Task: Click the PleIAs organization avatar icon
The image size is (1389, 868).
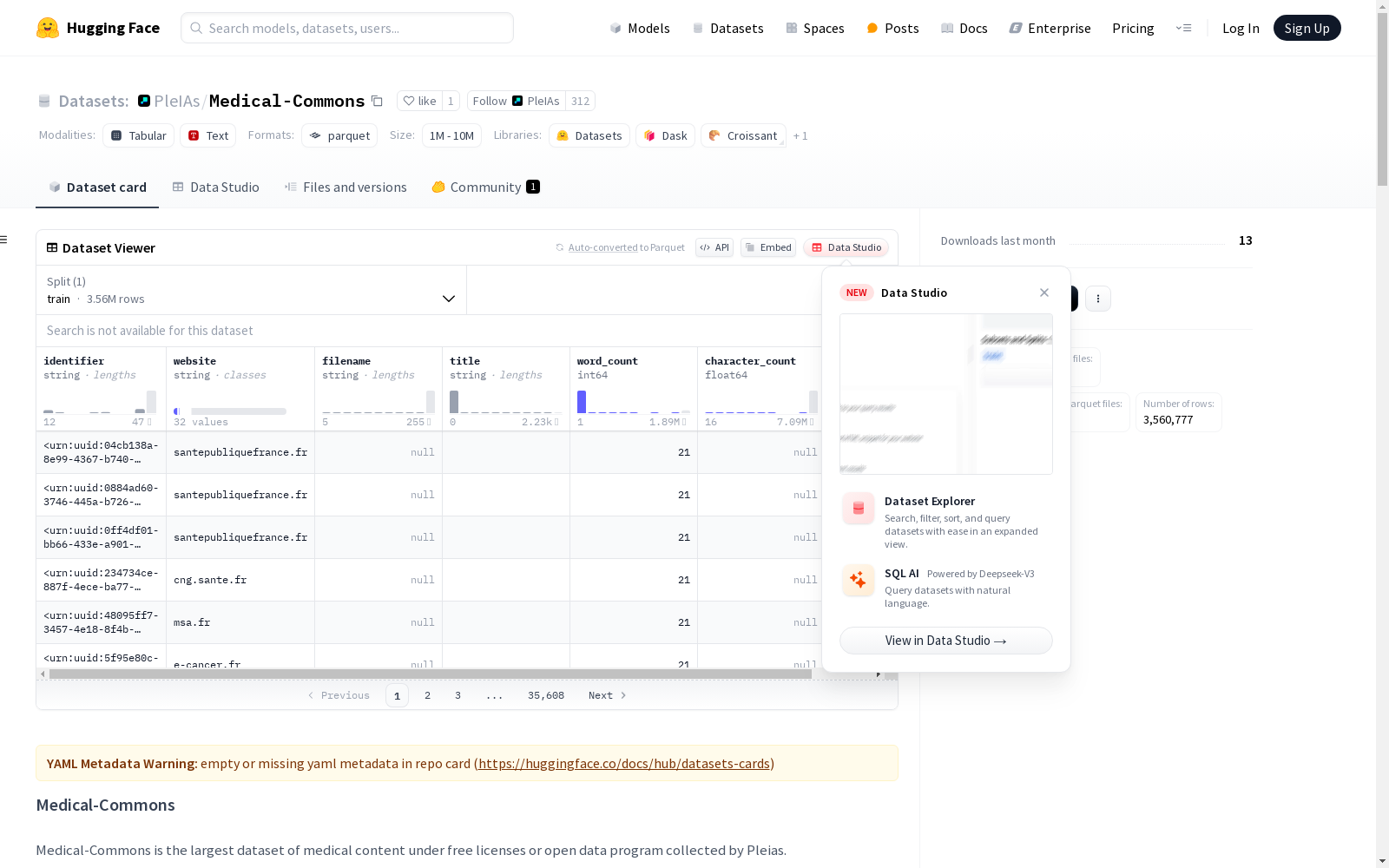Action: coord(144,101)
